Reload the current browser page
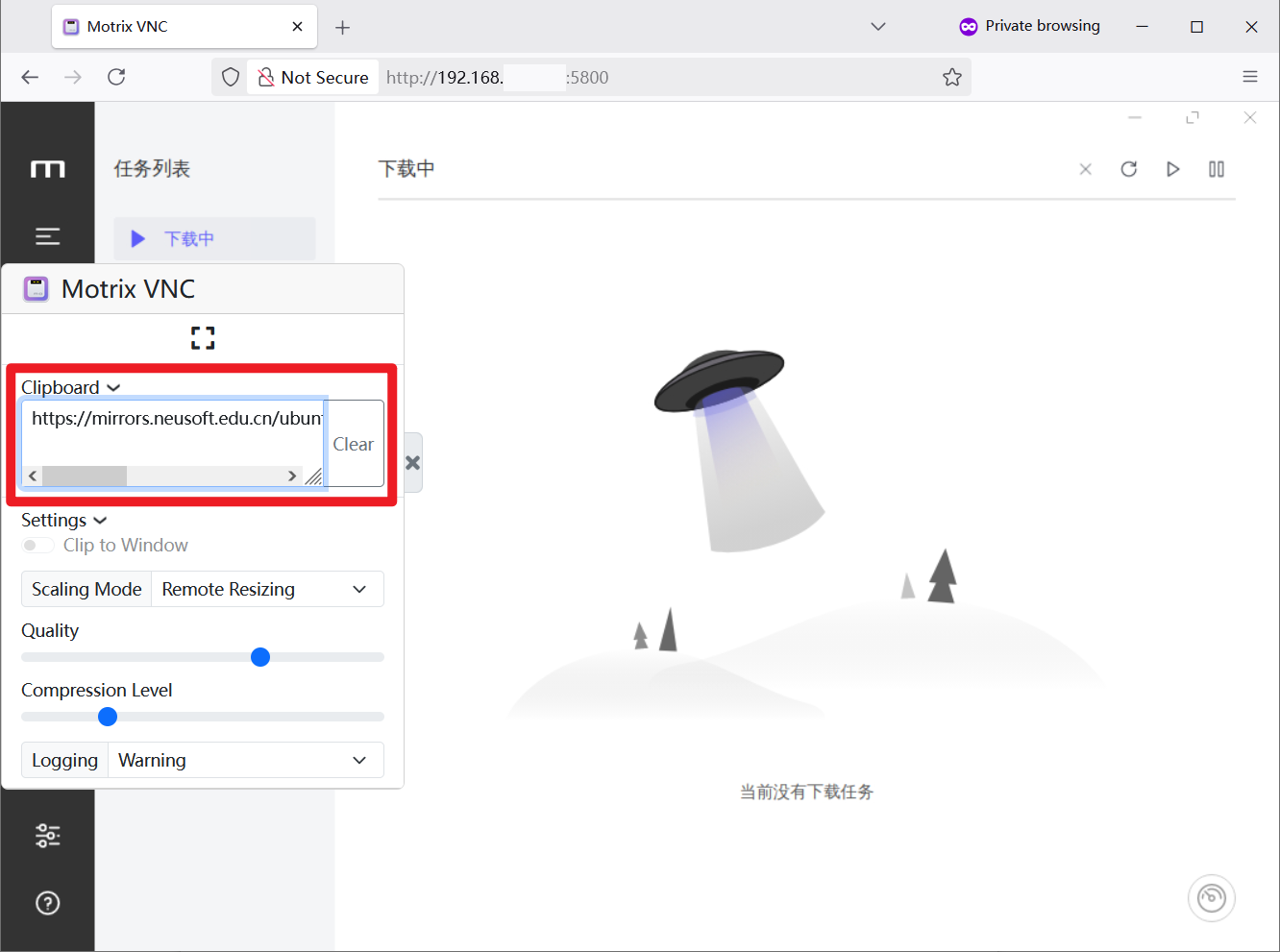Viewport: 1280px width, 952px height. coord(116,77)
